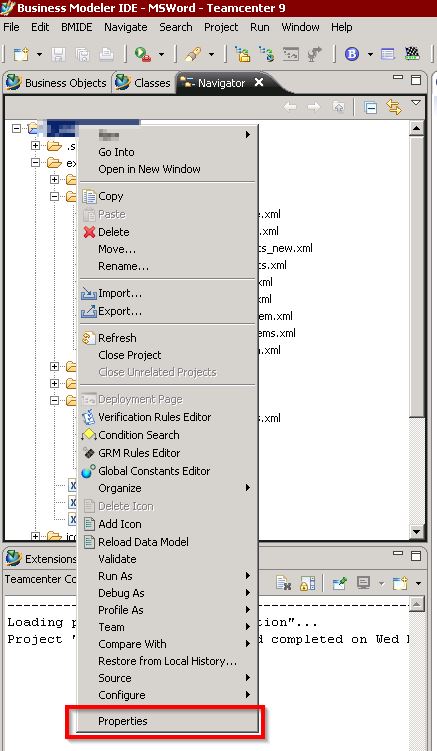Open dropdown next to Search flashlight
437x751 pixels.
coord(211,55)
